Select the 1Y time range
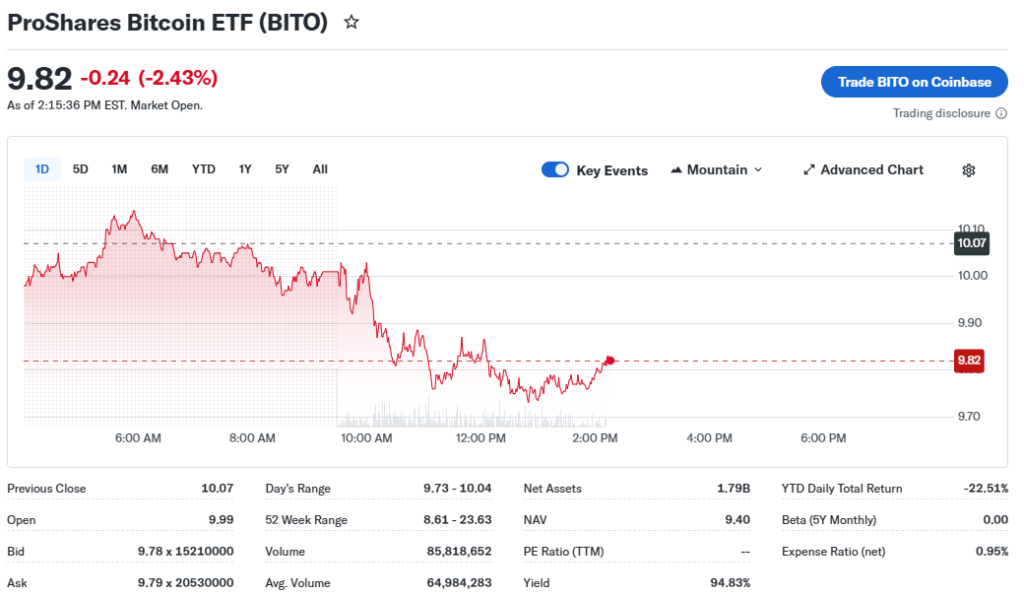This screenshot has width=1024, height=596. tap(245, 169)
